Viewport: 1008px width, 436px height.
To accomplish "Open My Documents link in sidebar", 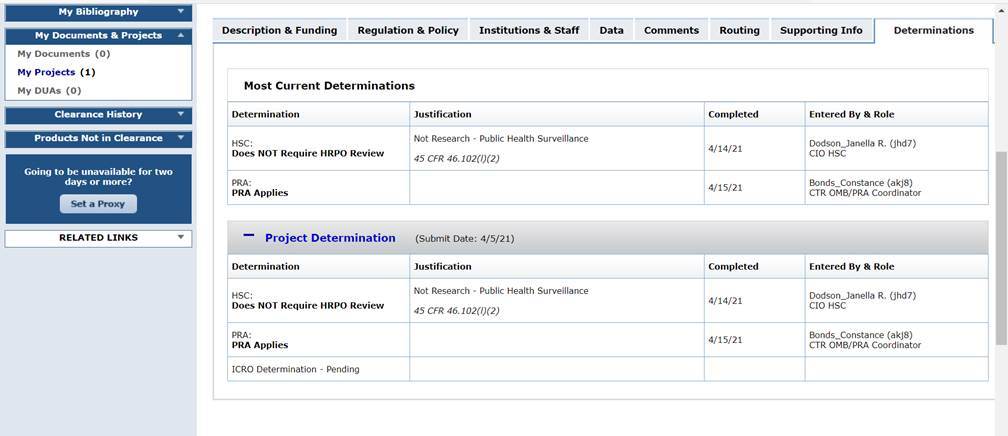I will (x=54, y=54).
